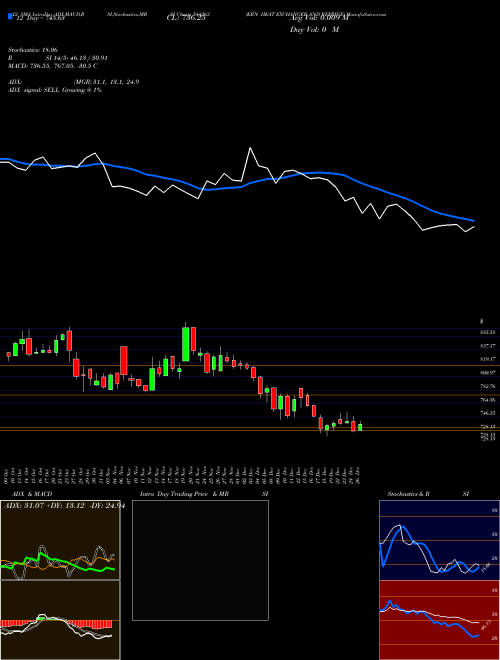This screenshot has width=500, height=660.
Task: Click the ADX signal SELL text
Action: point(55,90)
